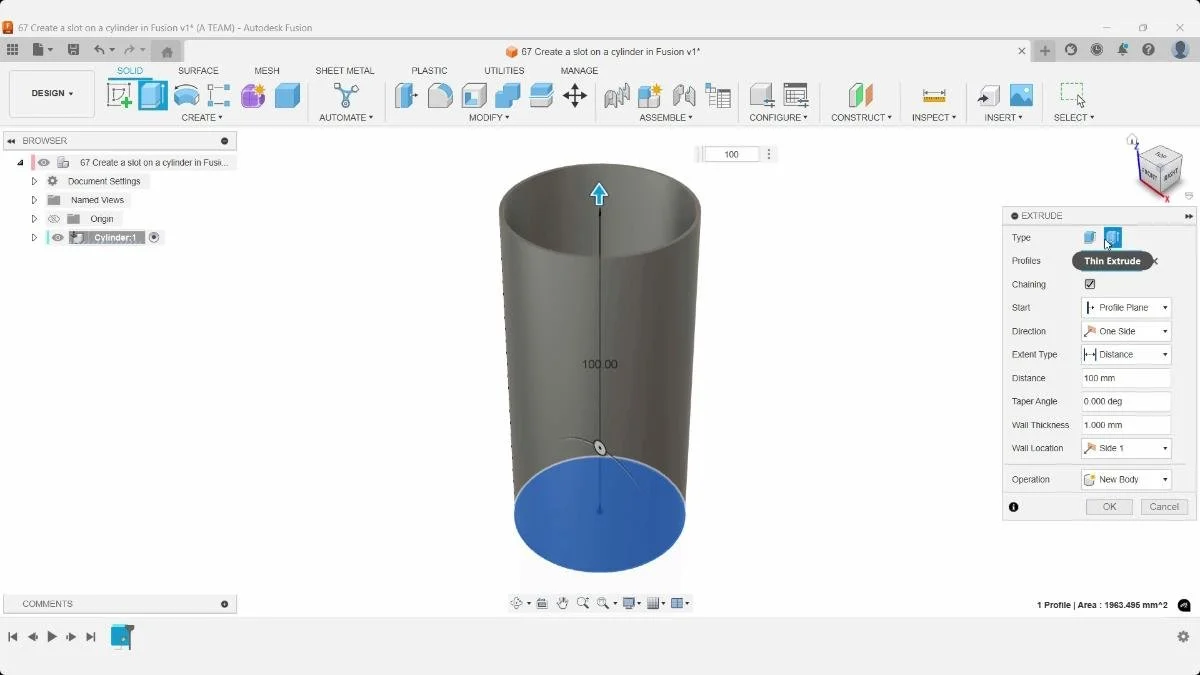Click the timeline extrude feature marker
The height and width of the screenshot is (675, 1200).
coord(121,636)
